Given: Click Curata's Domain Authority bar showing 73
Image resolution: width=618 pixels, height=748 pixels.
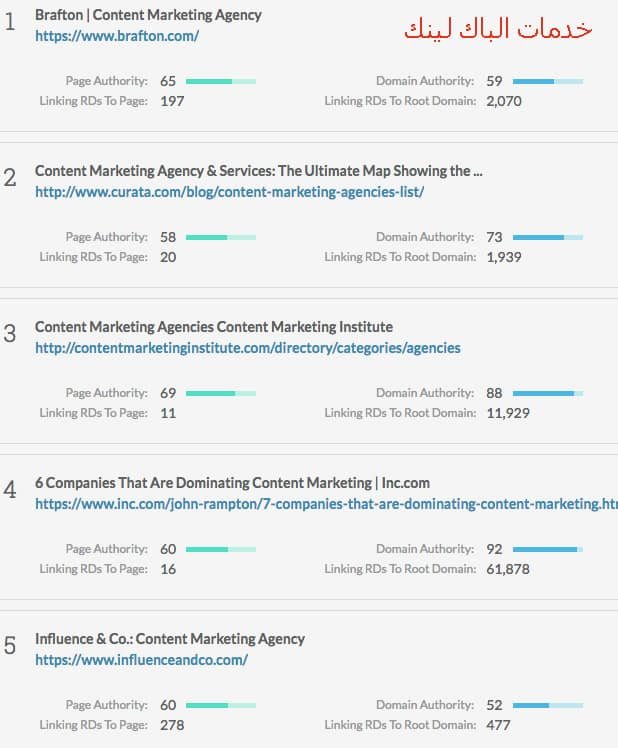Looking at the screenshot, I should click(548, 237).
